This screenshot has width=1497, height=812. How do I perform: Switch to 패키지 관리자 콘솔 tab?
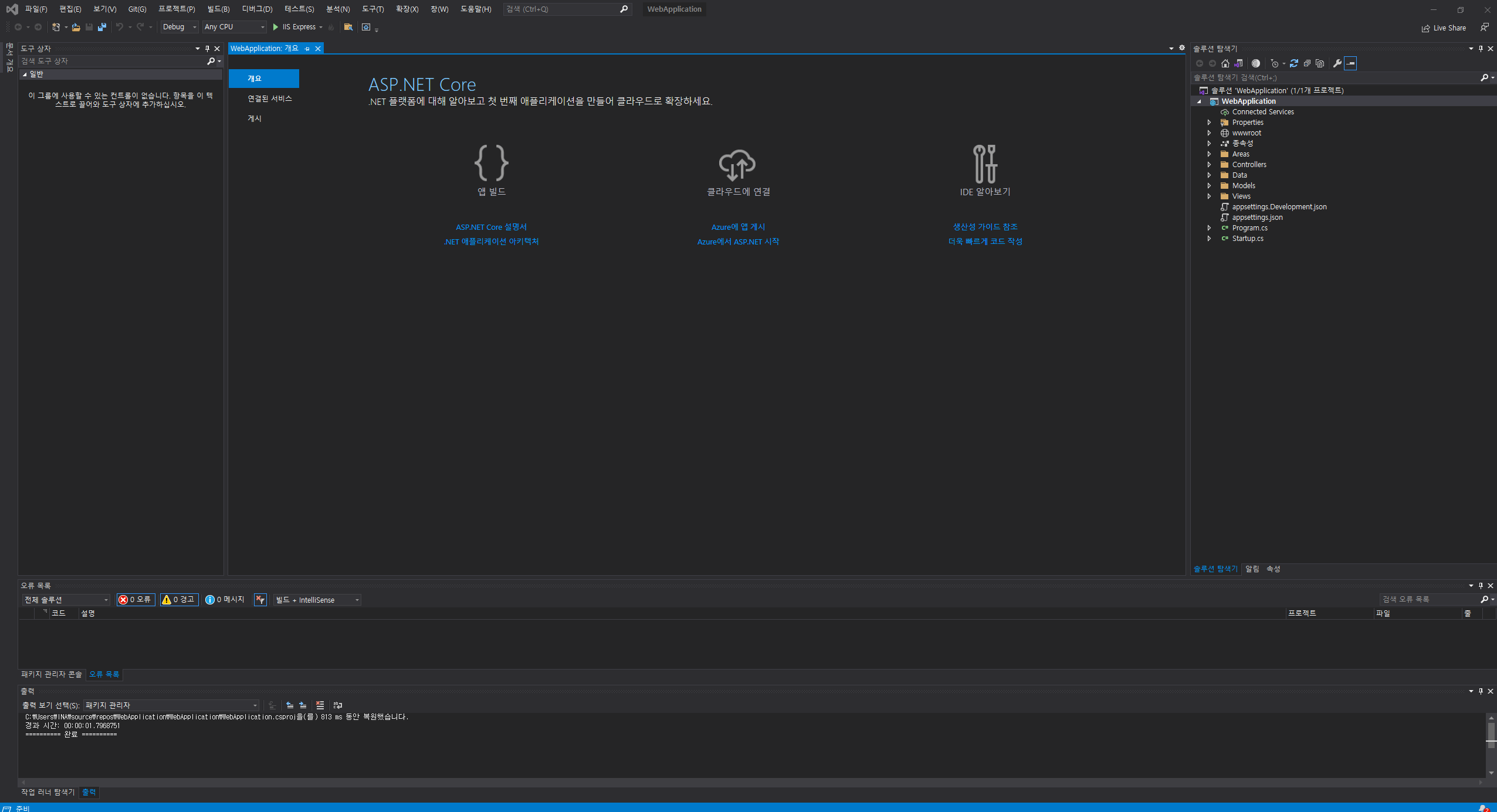52,674
